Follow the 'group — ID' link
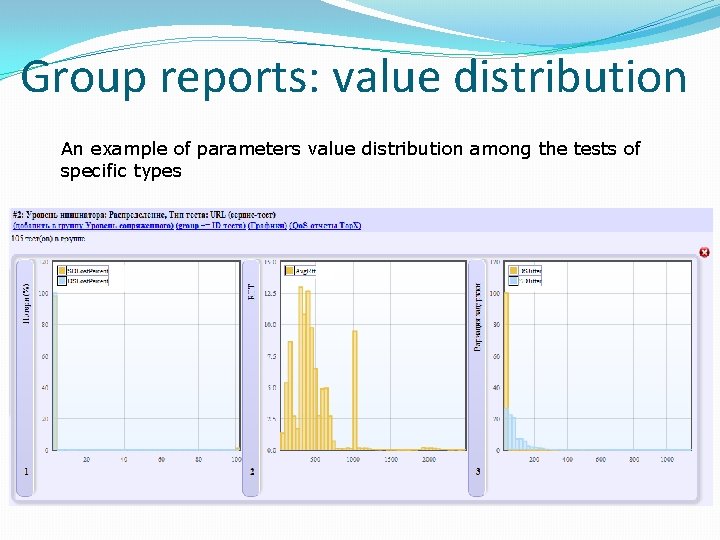 click(211, 225)
